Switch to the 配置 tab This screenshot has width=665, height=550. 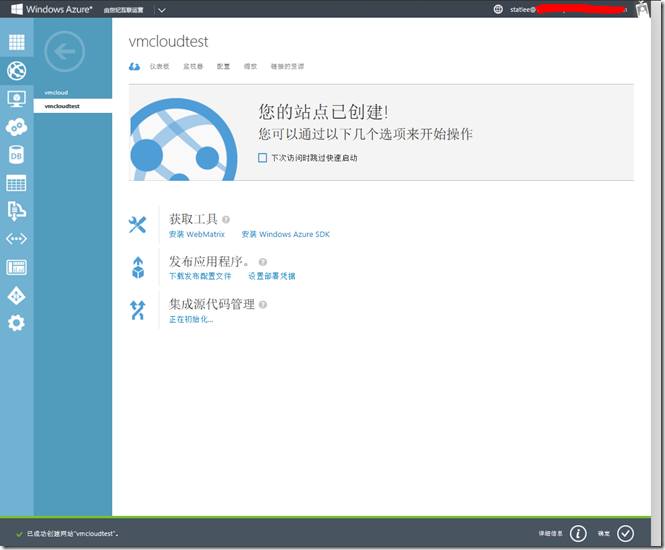(224, 66)
